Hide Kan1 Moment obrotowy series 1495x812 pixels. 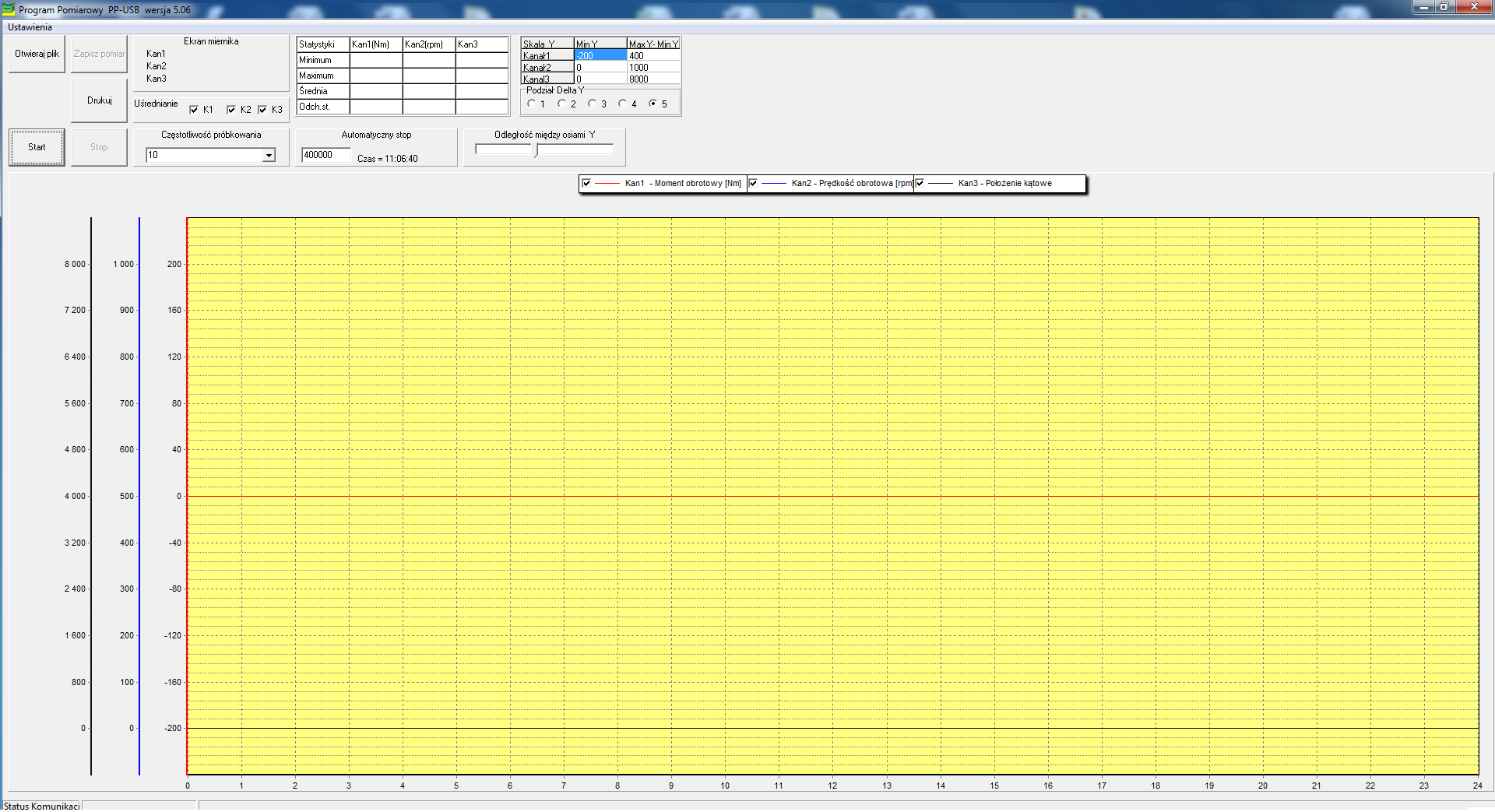(x=586, y=184)
